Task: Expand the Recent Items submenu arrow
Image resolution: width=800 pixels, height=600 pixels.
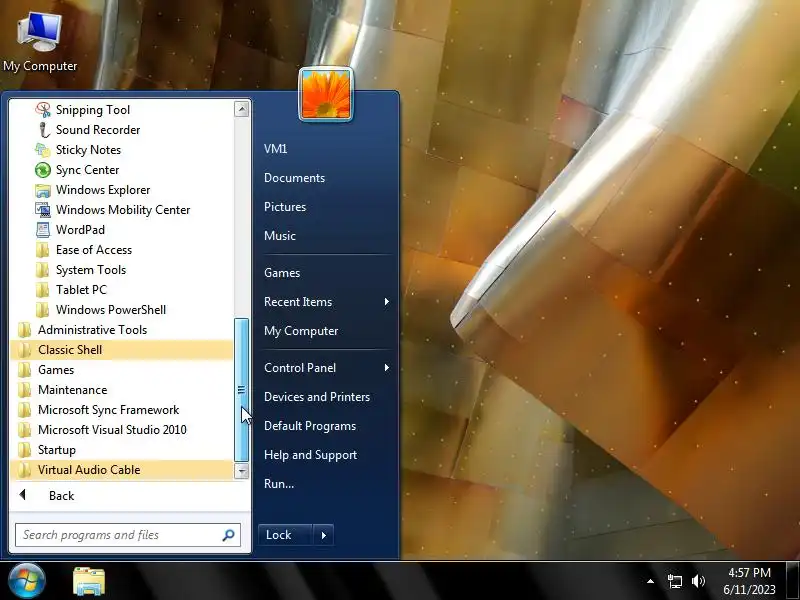Action: [x=387, y=302]
